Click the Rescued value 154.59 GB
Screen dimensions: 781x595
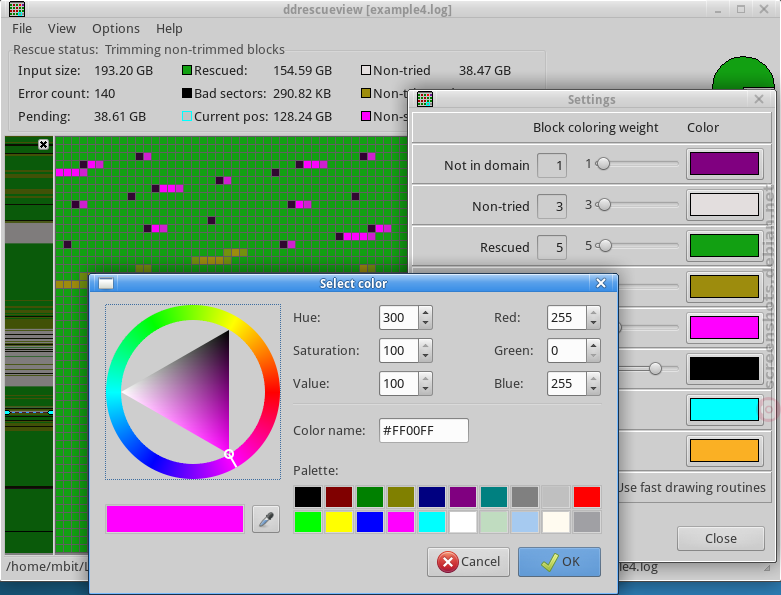tap(302, 71)
